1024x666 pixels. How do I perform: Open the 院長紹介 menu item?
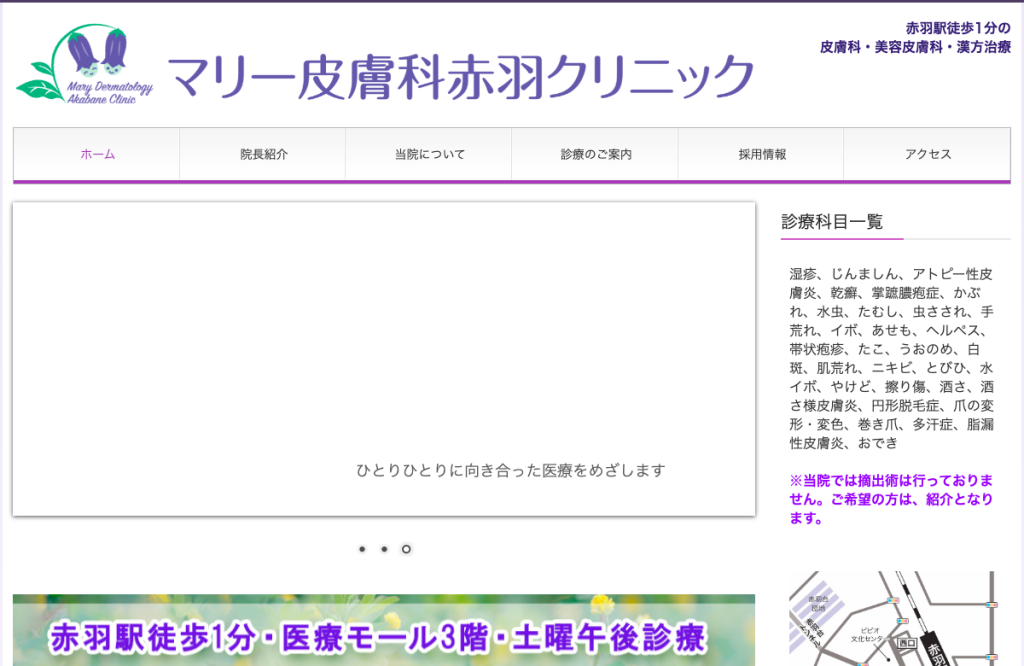pyautogui.click(x=263, y=154)
